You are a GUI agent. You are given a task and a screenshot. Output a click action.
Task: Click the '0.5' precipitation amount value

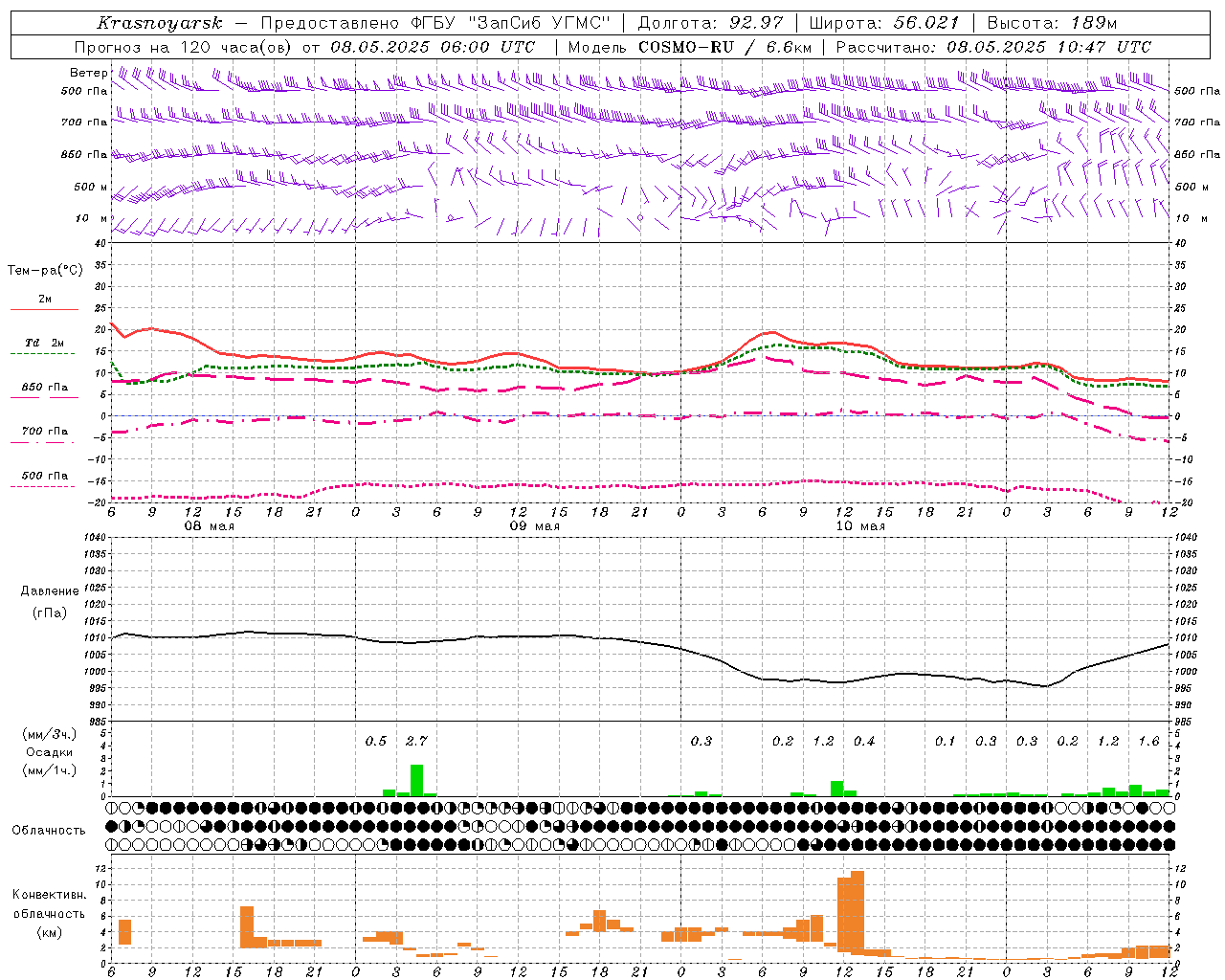coord(376,742)
